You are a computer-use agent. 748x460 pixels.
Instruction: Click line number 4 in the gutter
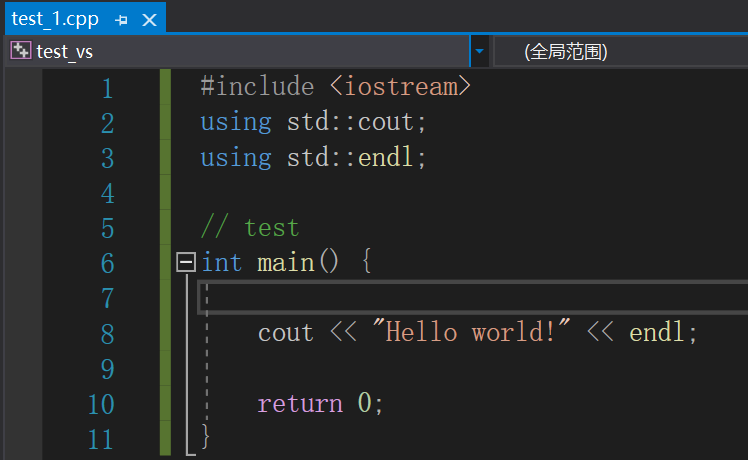pos(108,194)
